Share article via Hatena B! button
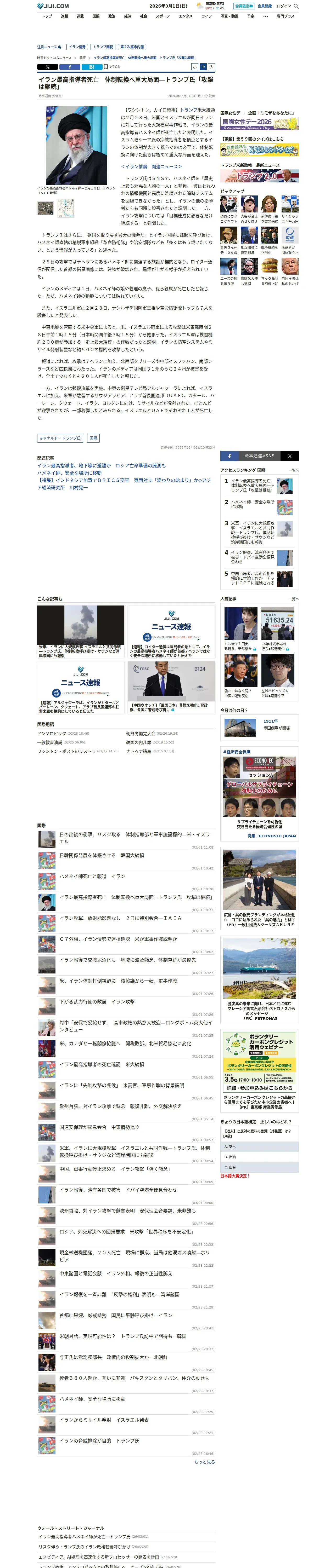The image size is (336, 1568). click(x=92, y=67)
